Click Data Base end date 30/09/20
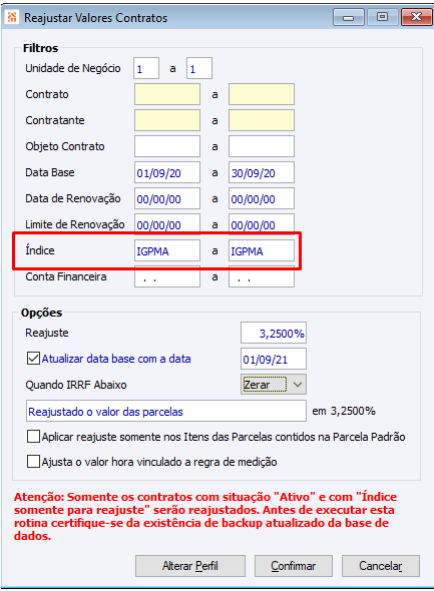The height and width of the screenshot is (591, 434). point(261,173)
